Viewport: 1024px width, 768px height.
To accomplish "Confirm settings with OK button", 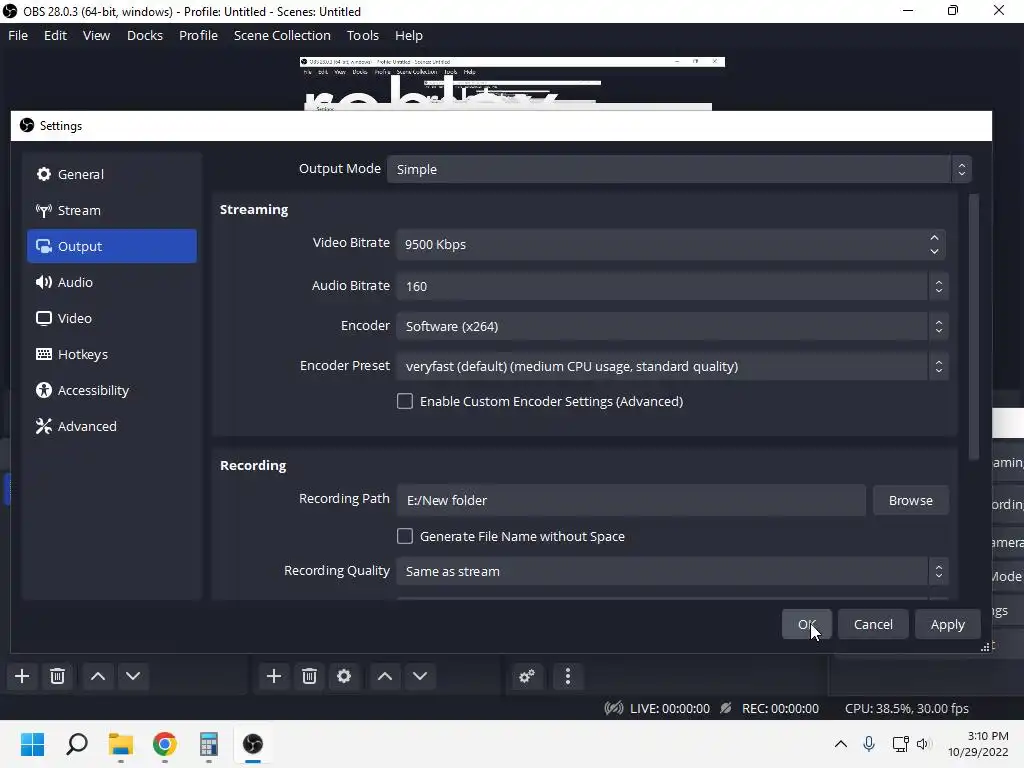I will tap(807, 624).
